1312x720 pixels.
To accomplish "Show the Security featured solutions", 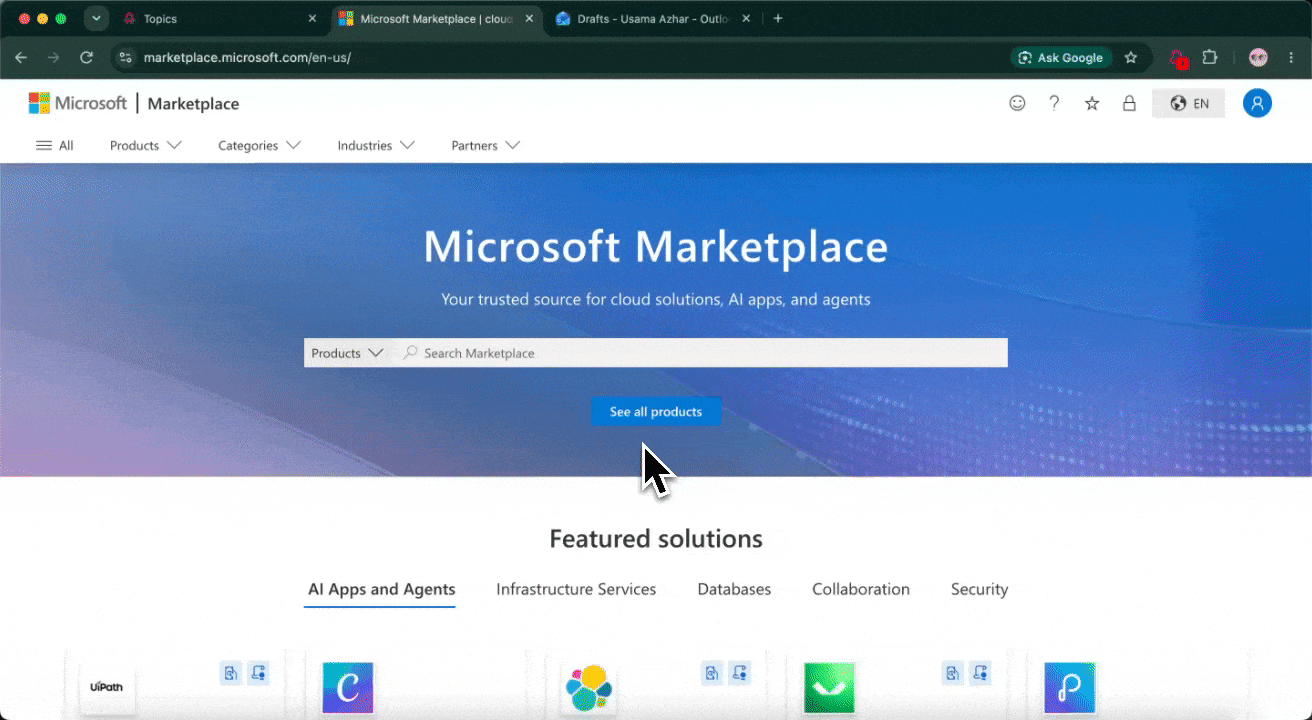I will pos(979,590).
